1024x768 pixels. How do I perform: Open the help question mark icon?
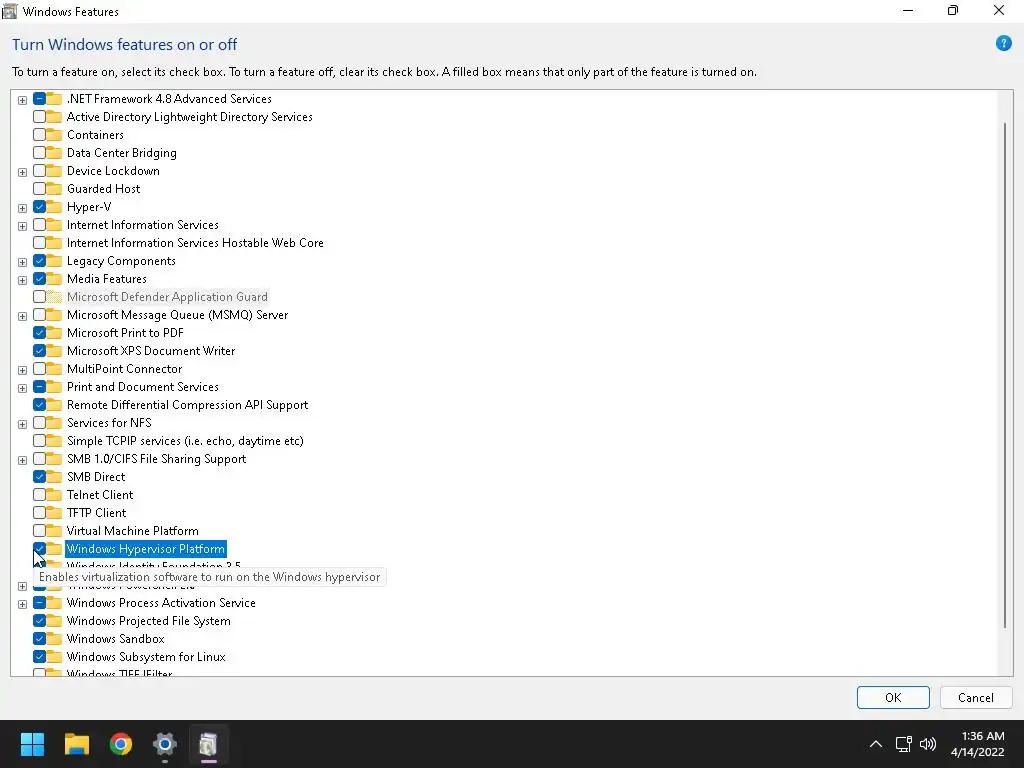[x=1003, y=44]
